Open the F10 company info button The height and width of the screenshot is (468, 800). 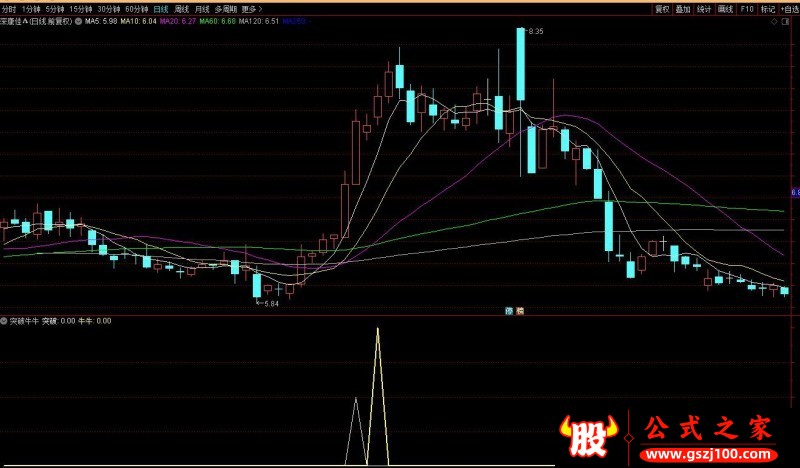pos(747,9)
